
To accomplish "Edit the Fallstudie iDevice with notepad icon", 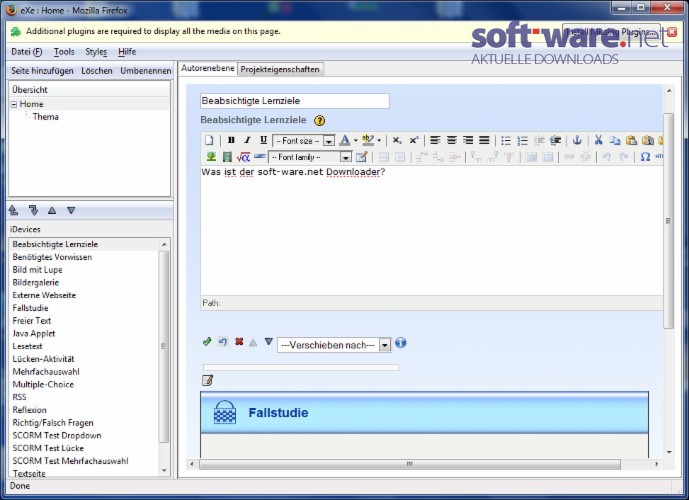I will point(207,380).
